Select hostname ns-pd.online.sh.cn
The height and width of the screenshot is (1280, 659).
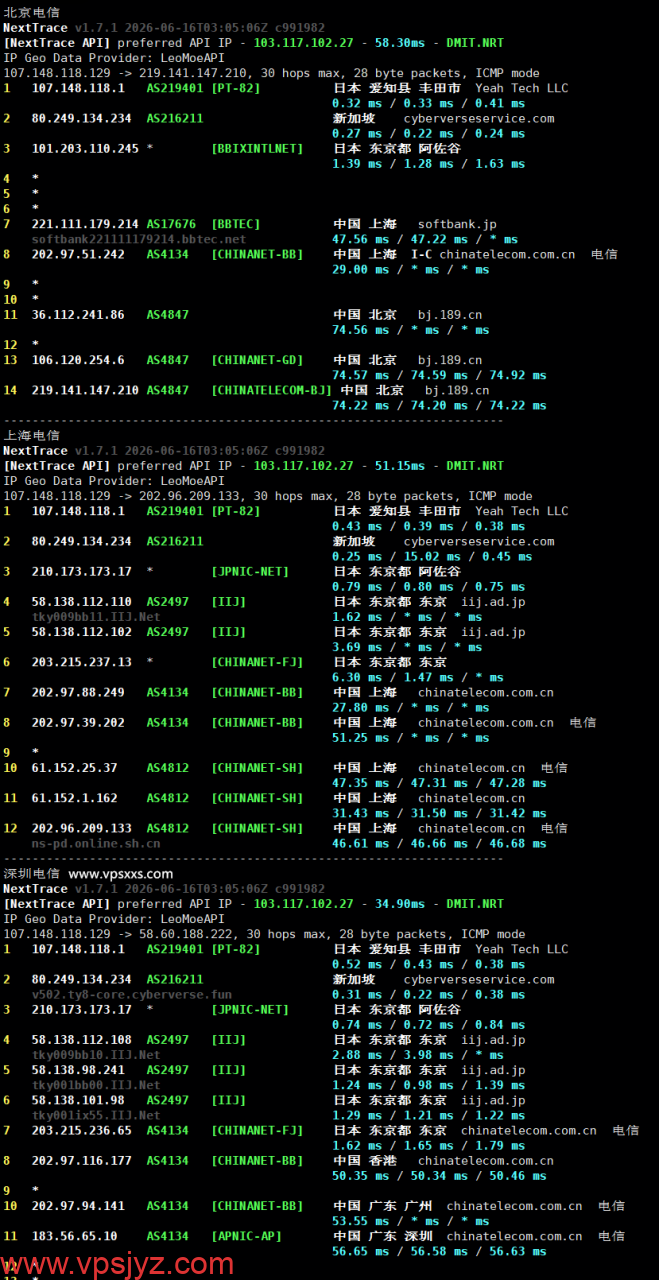click(96, 843)
